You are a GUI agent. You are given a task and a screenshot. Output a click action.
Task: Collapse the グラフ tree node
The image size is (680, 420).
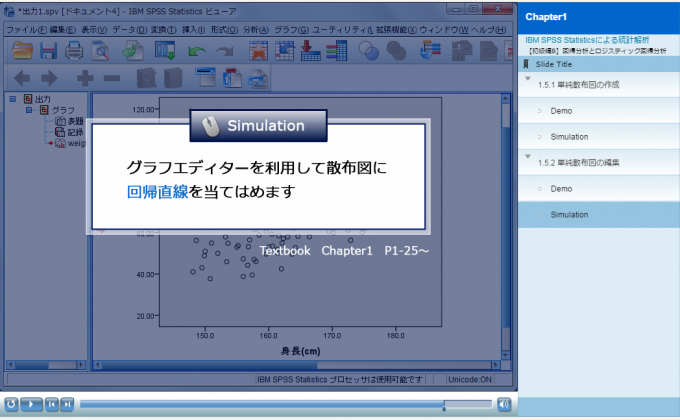[x=29, y=110]
